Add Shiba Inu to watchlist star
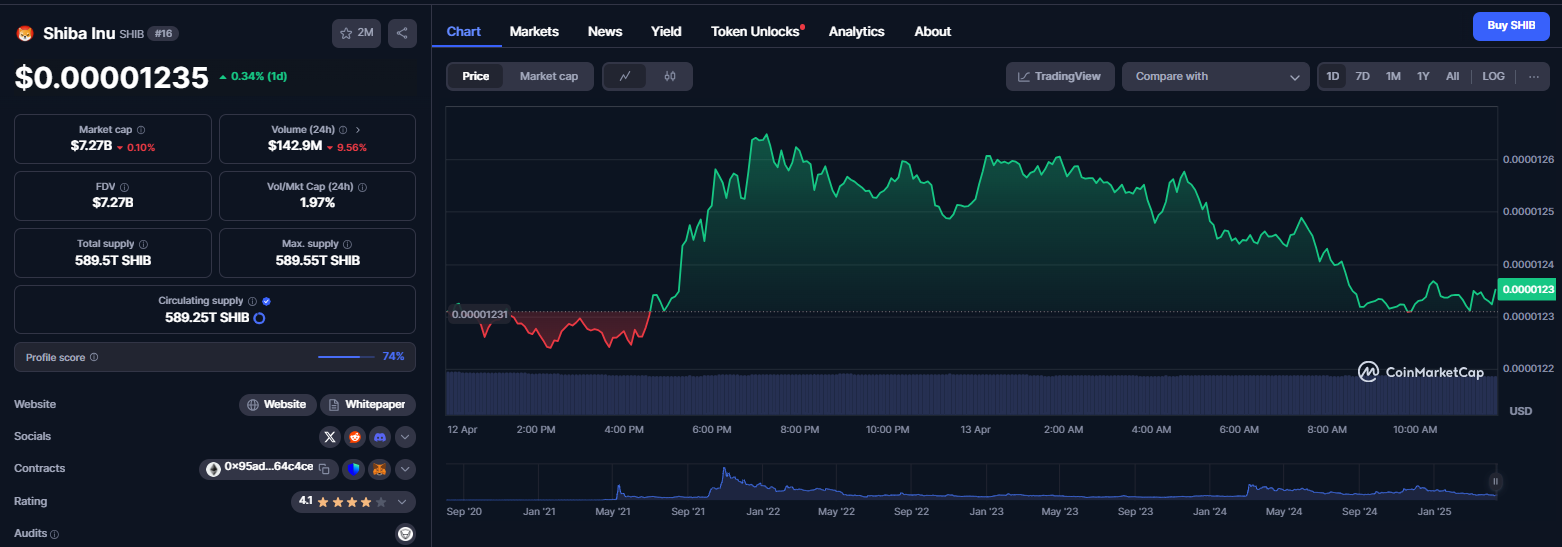Screen dimensions: 1562x547 (356, 33)
